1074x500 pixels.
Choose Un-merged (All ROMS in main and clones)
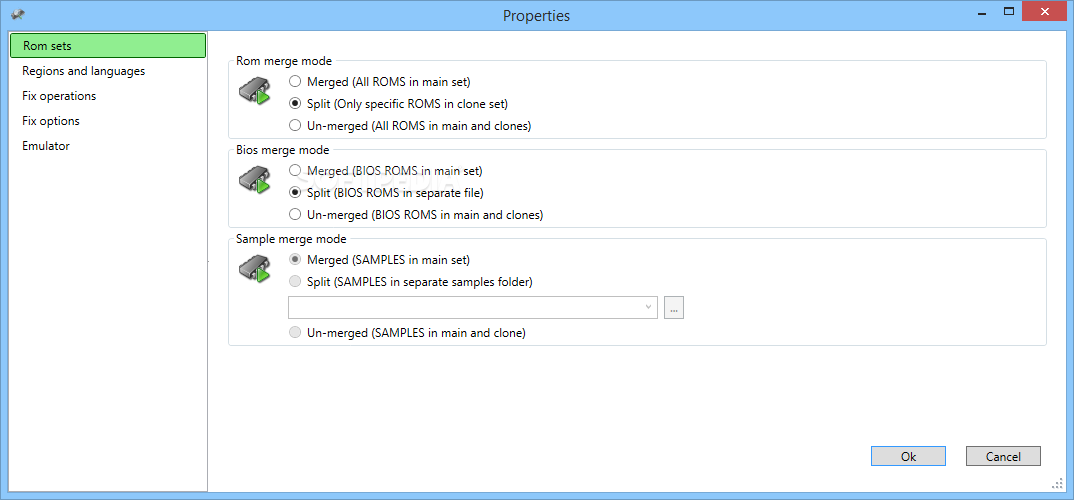click(410, 125)
